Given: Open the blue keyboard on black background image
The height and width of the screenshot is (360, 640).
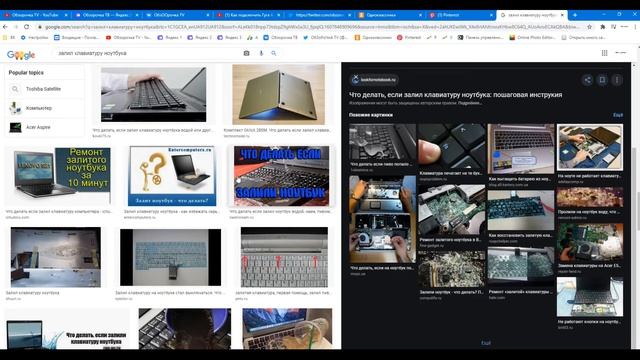Looking at the screenshot, I should (x=170, y=257).
